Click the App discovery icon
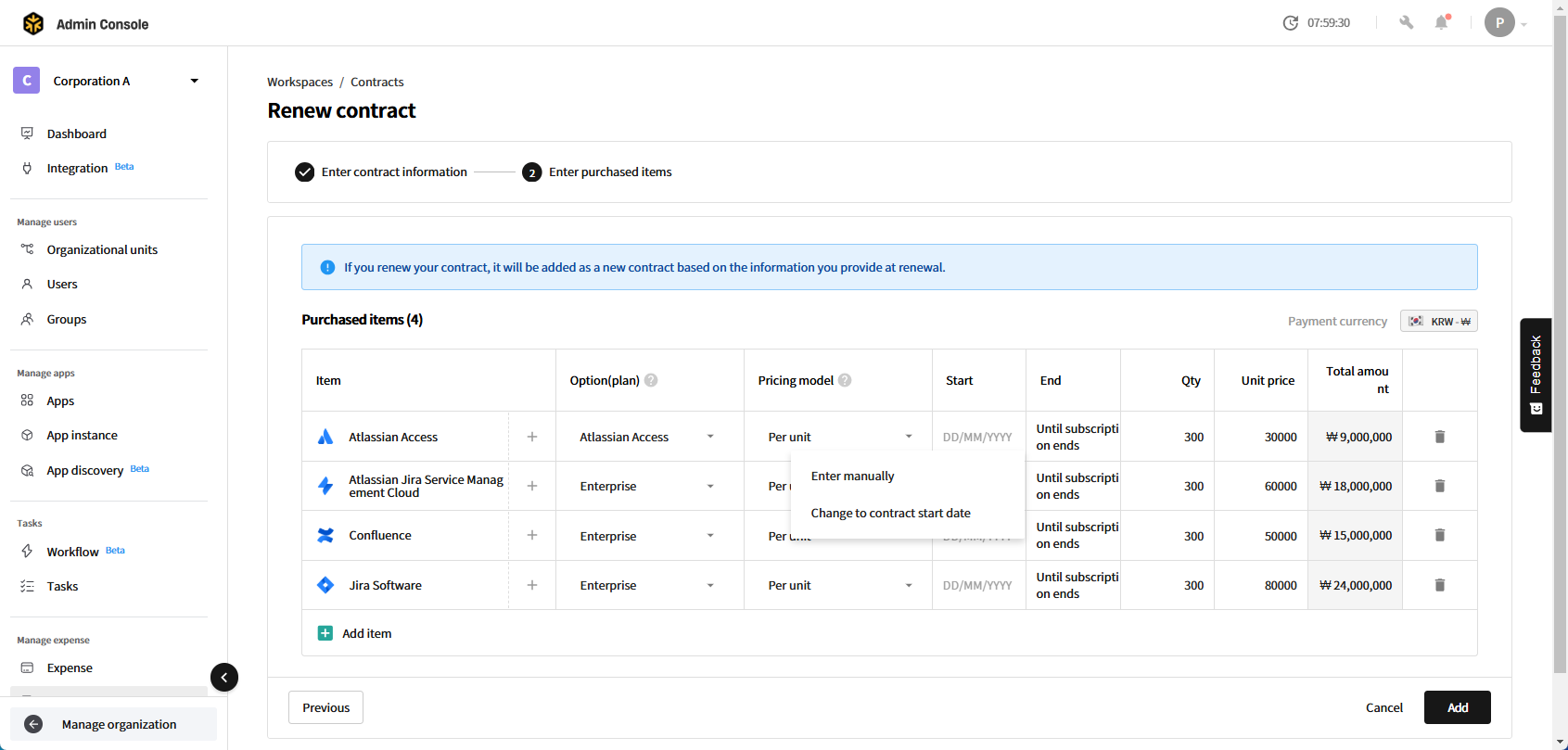1568x750 pixels. point(27,470)
